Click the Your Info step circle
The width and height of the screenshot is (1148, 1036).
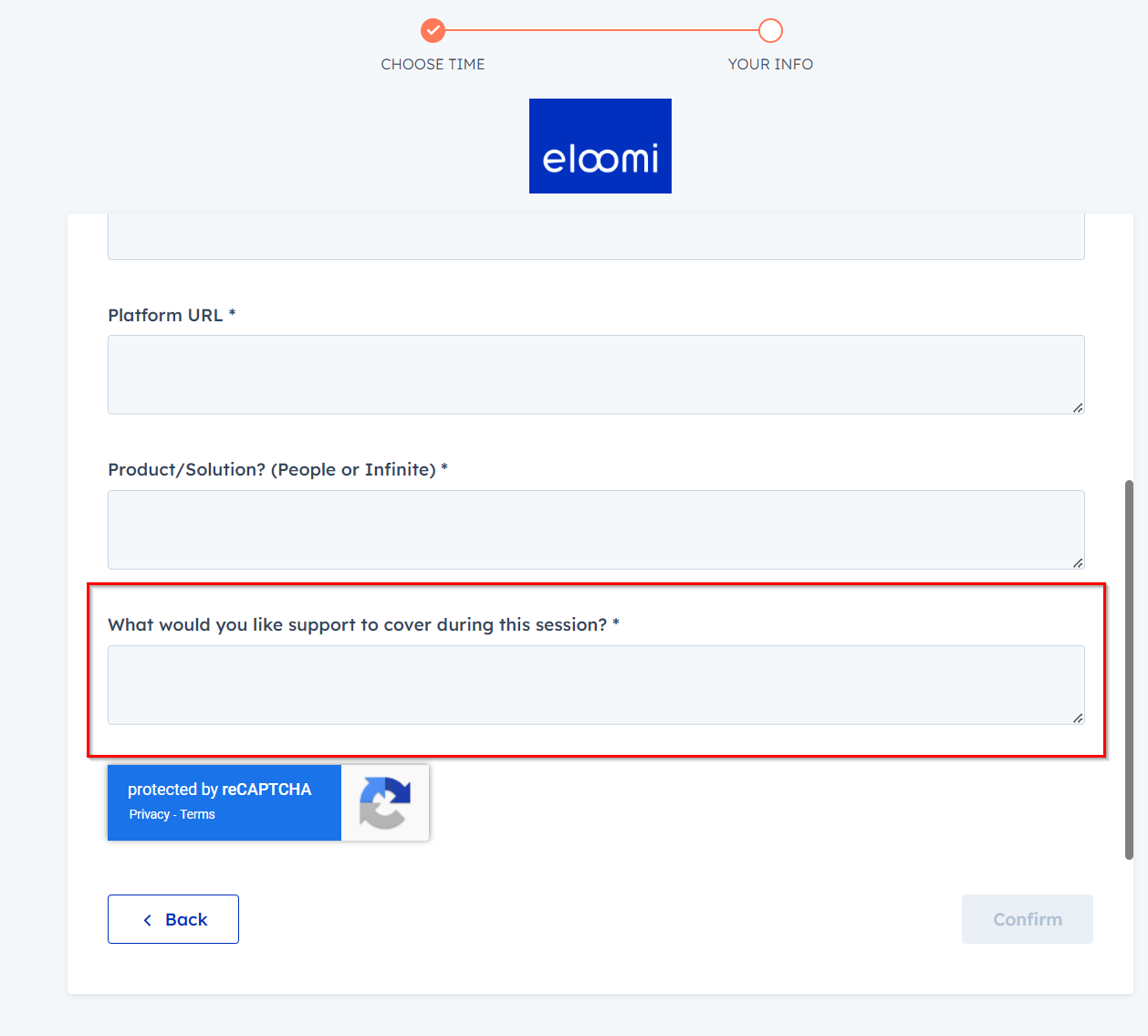pyautogui.click(x=770, y=30)
